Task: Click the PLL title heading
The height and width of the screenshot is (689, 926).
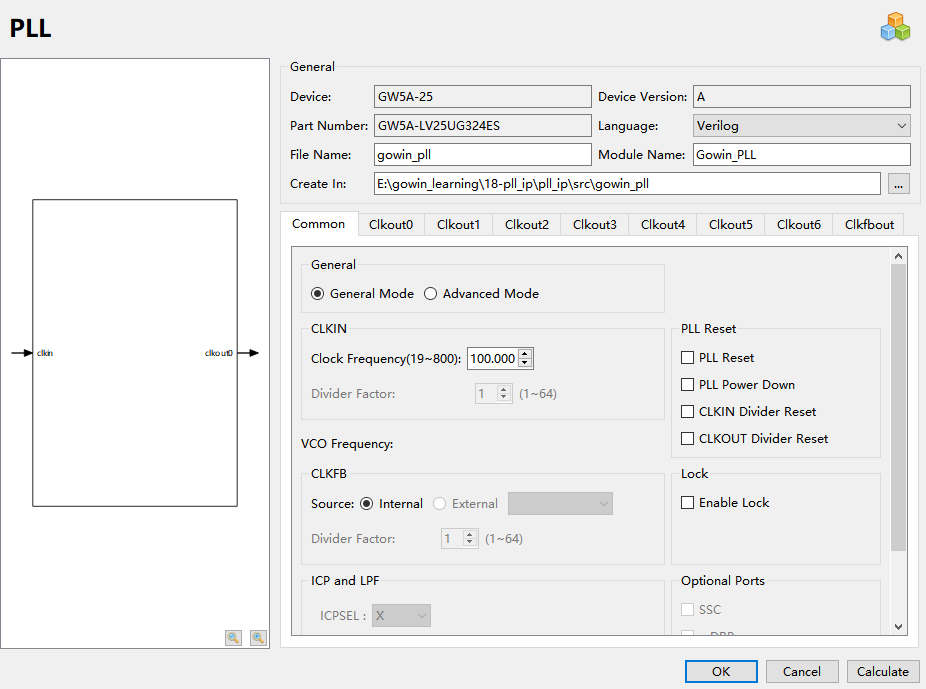Action: (30, 28)
